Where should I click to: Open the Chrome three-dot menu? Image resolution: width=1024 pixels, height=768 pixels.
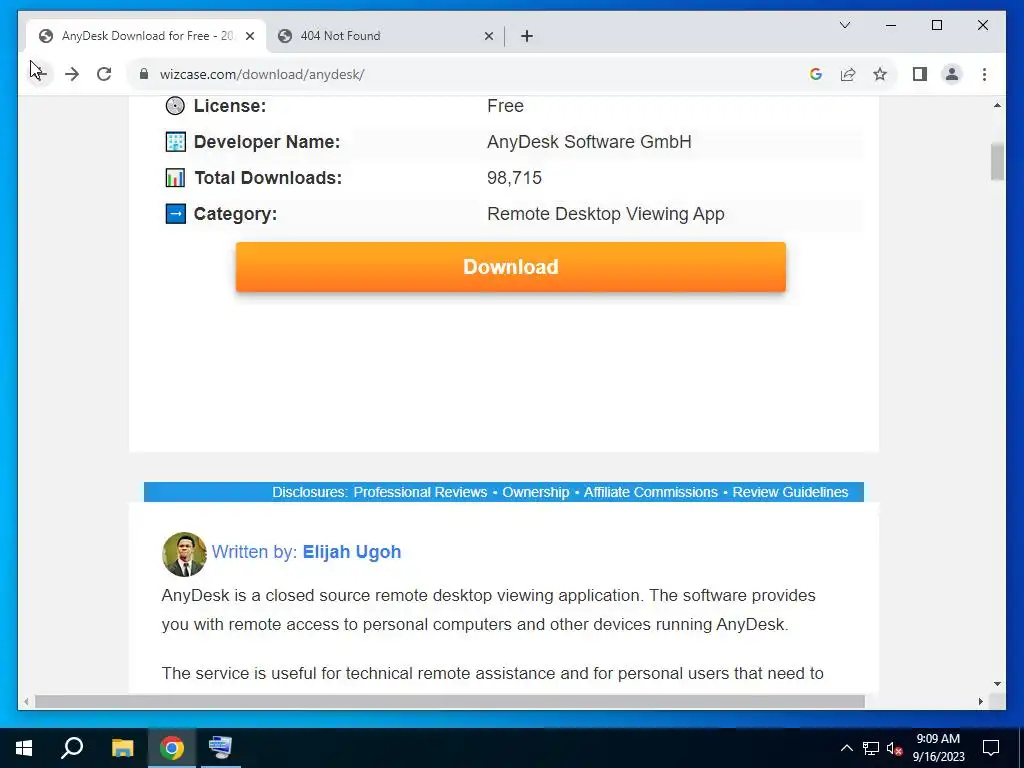click(984, 74)
